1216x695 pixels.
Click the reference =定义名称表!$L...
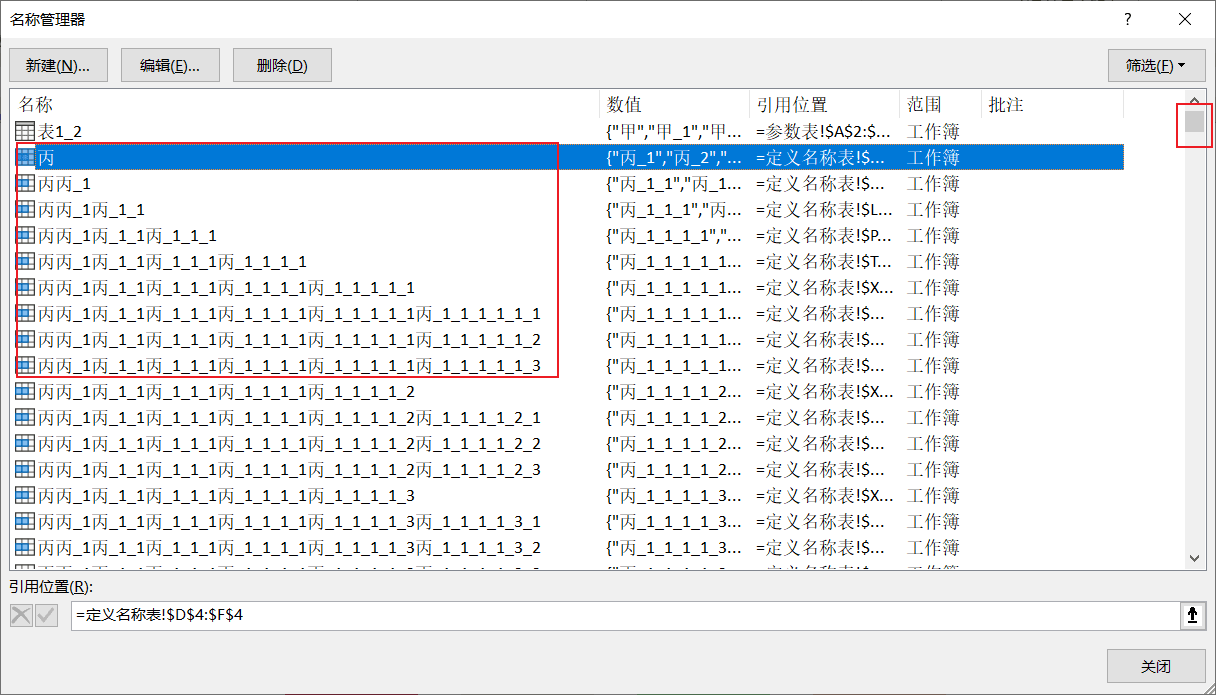click(824, 209)
